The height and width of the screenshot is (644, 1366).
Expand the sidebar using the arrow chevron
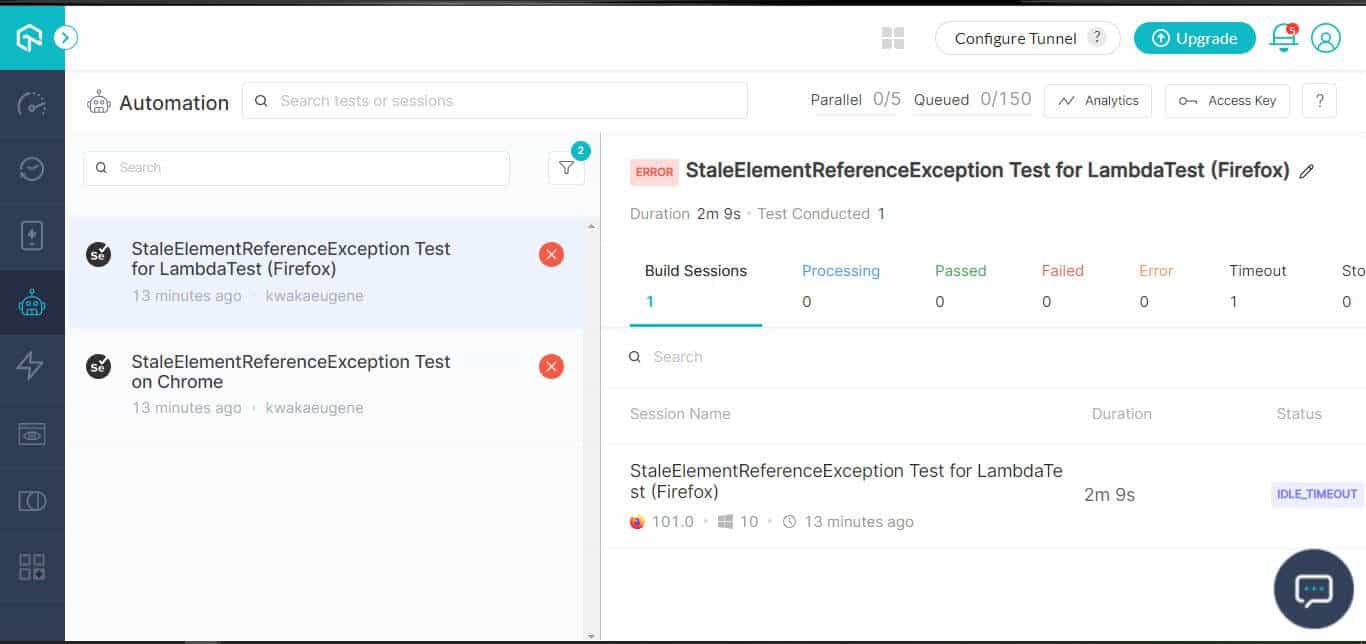[66, 37]
